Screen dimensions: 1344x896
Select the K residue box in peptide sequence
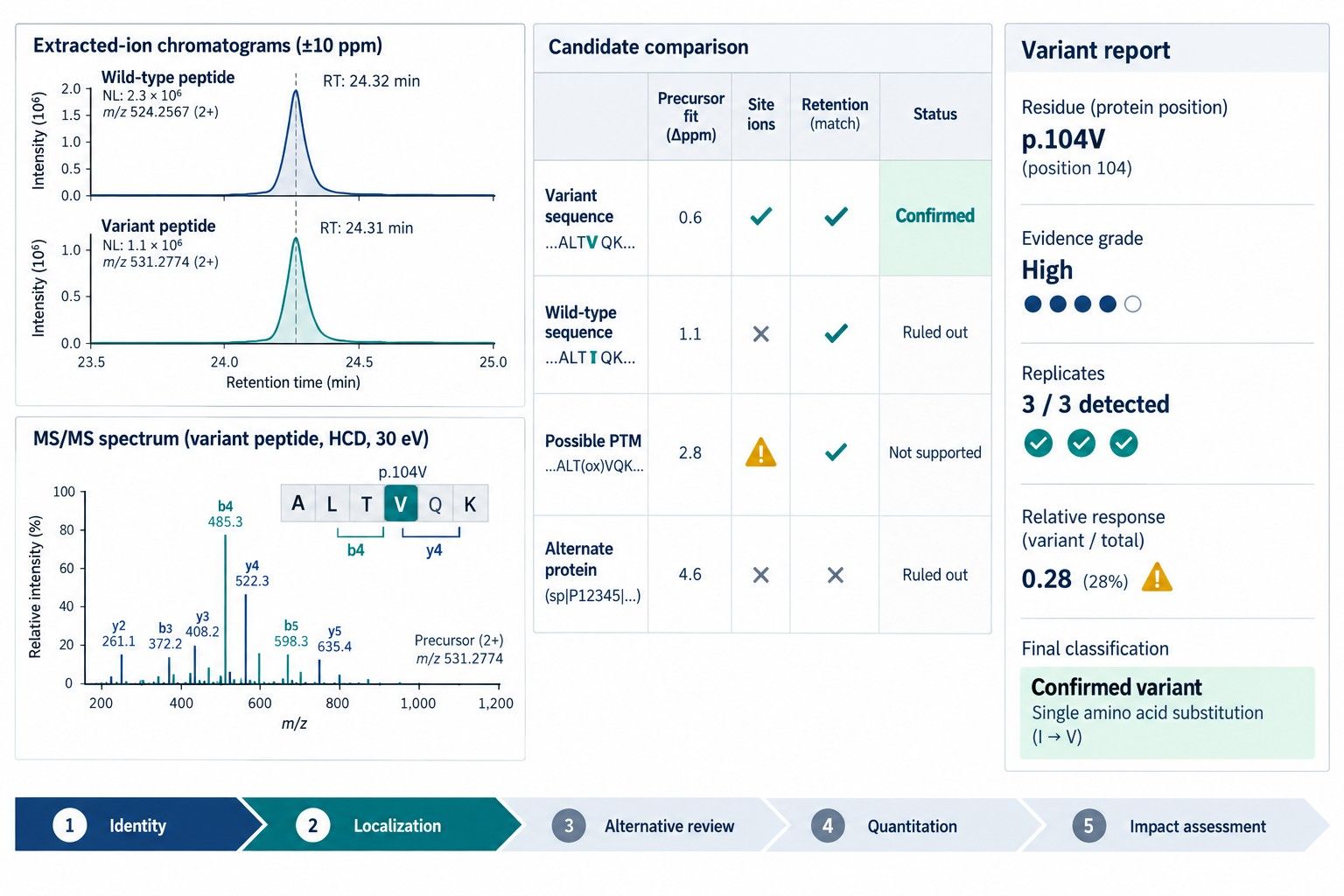(470, 504)
